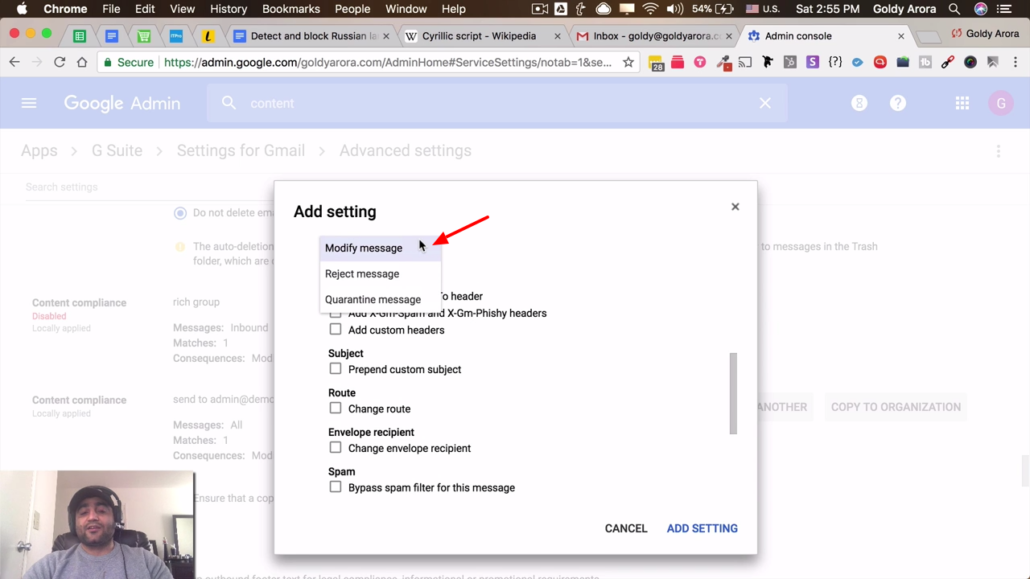This screenshot has height=579, width=1030.
Task: Click COPY TO ORGANIZATION button
Action: 895,407
